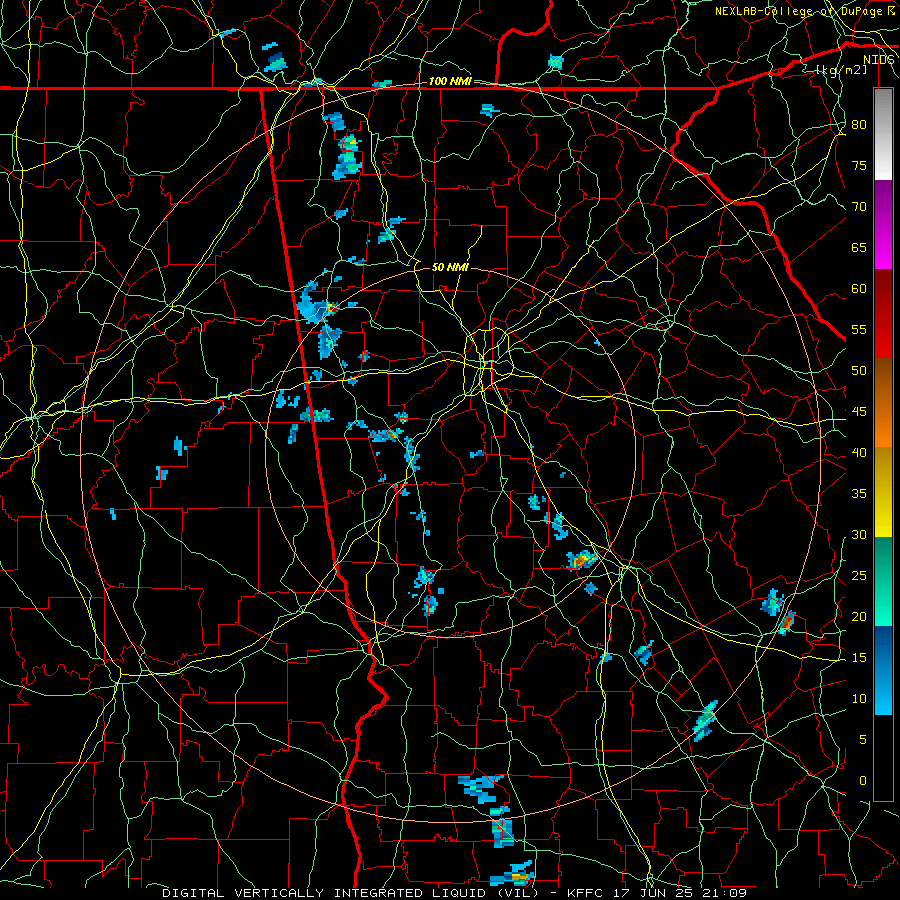Click the white-gray top segment of the color scale

click(883, 134)
